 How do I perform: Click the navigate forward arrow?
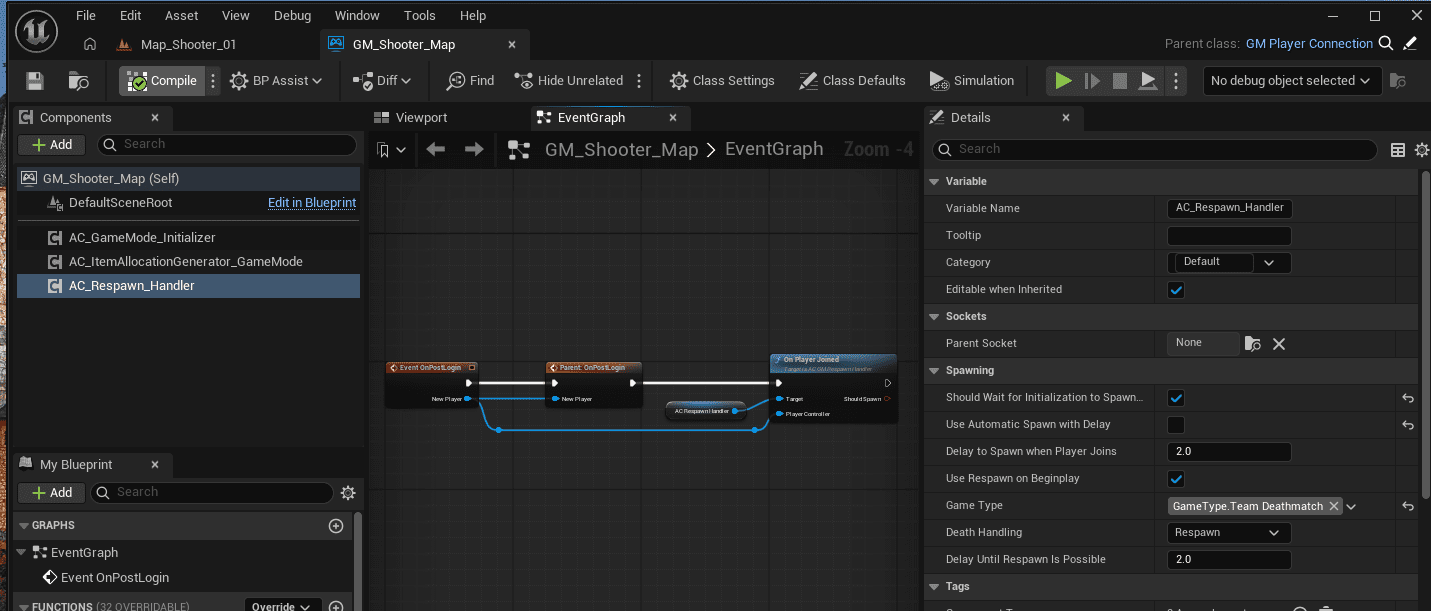coord(474,149)
